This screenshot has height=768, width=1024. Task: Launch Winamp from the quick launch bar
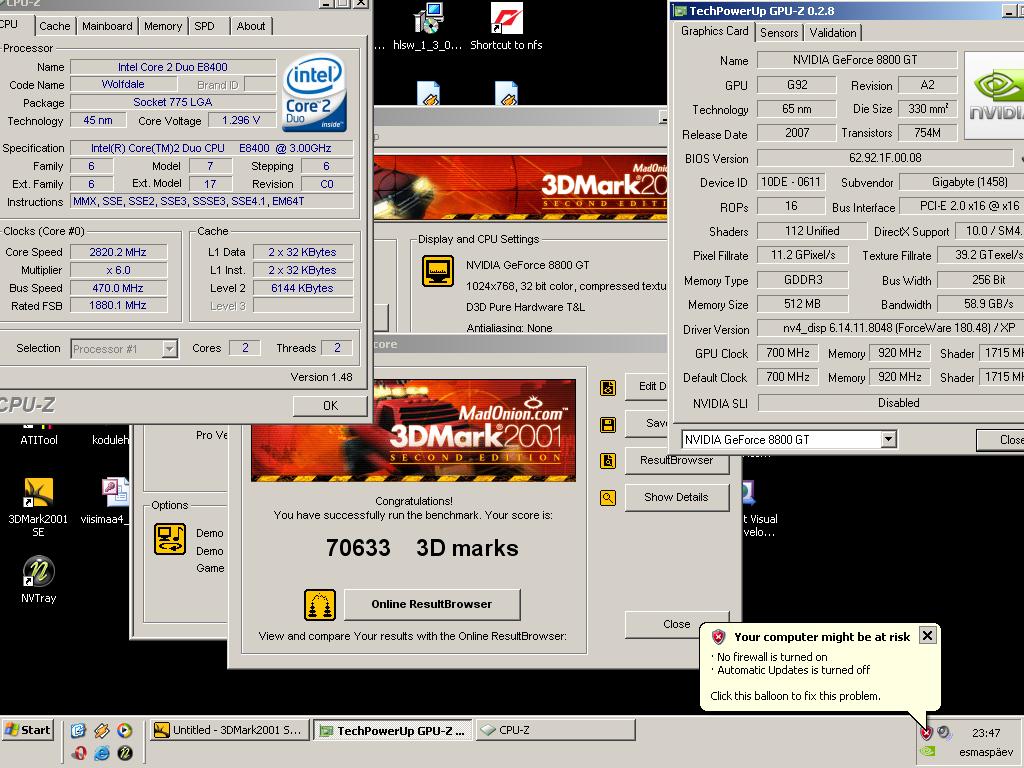point(102,730)
